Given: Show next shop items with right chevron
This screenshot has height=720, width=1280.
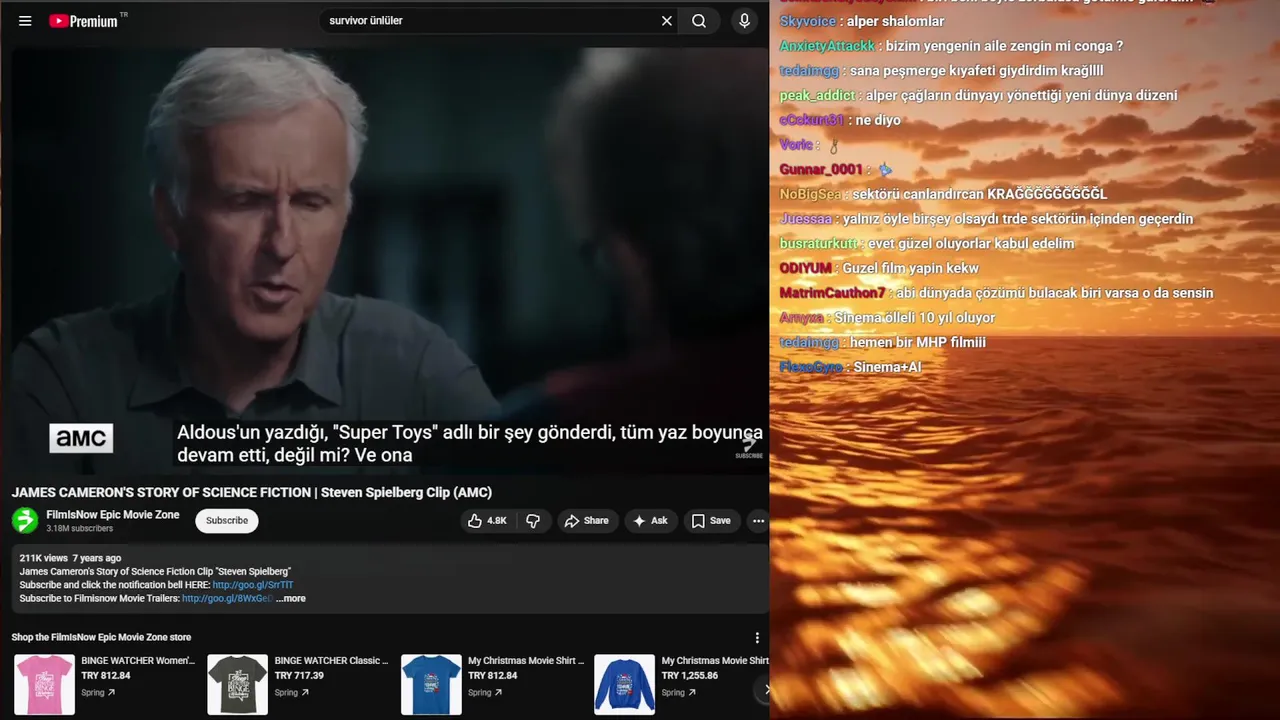Looking at the screenshot, I should click(x=766, y=689).
